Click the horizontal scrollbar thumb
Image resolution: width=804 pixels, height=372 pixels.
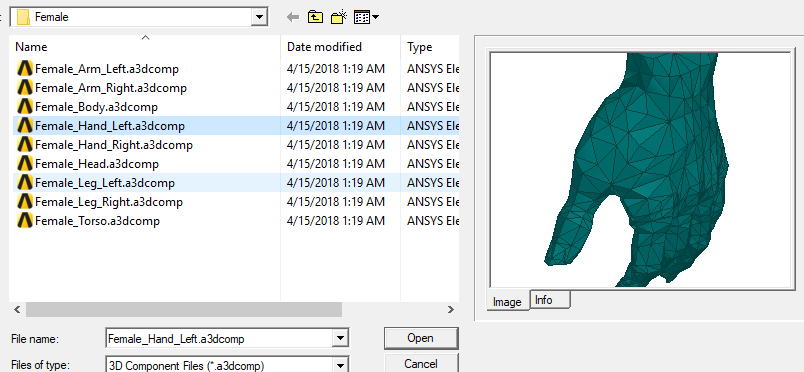point(184,309)
